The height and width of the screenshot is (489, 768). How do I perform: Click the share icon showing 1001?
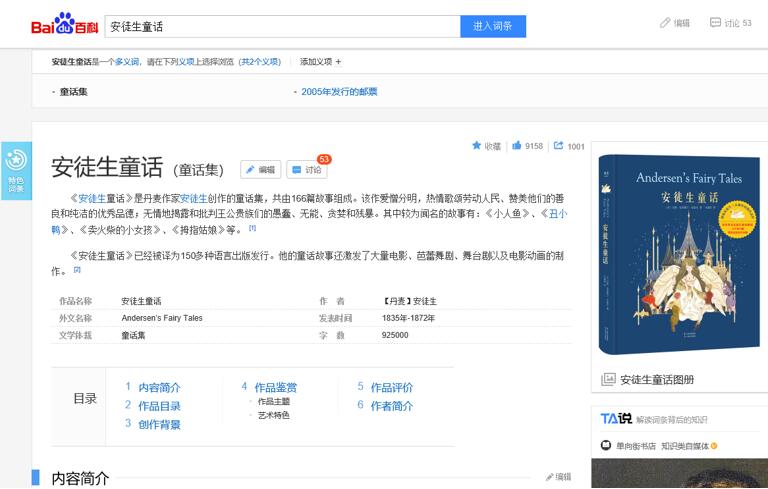558,146
